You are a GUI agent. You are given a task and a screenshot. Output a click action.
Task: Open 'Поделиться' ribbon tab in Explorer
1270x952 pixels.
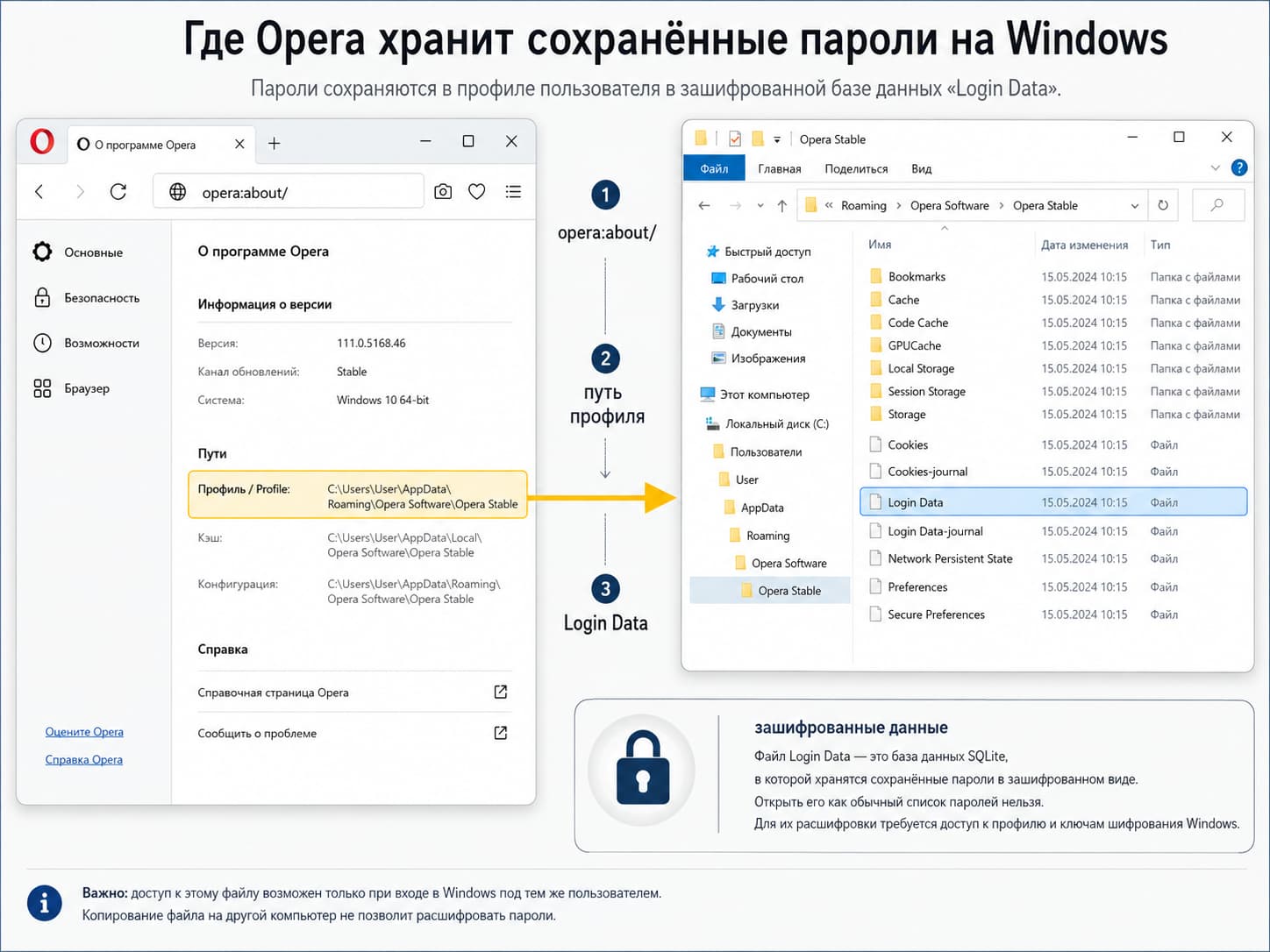856,168
